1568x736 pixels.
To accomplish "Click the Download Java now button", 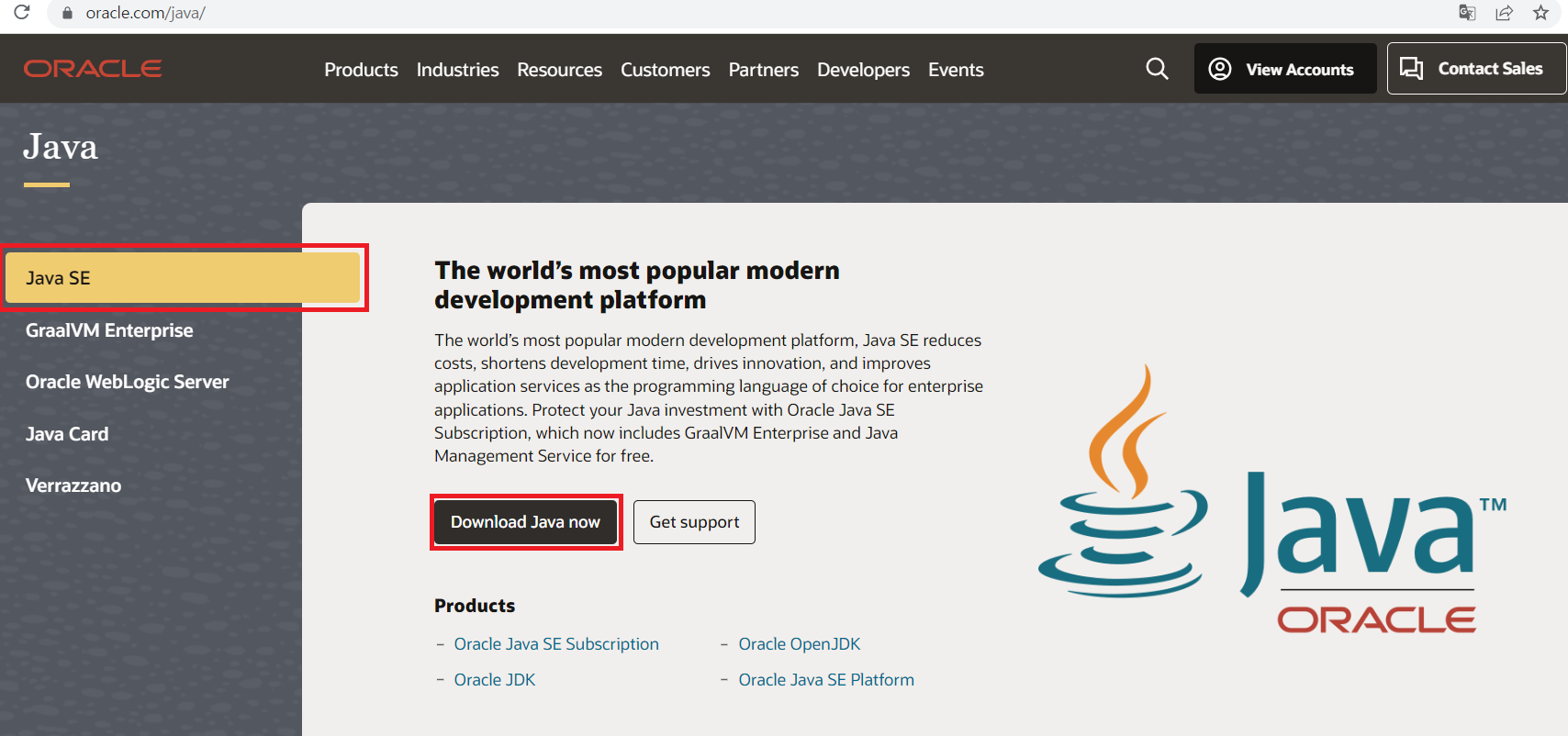I will point(525,522).
